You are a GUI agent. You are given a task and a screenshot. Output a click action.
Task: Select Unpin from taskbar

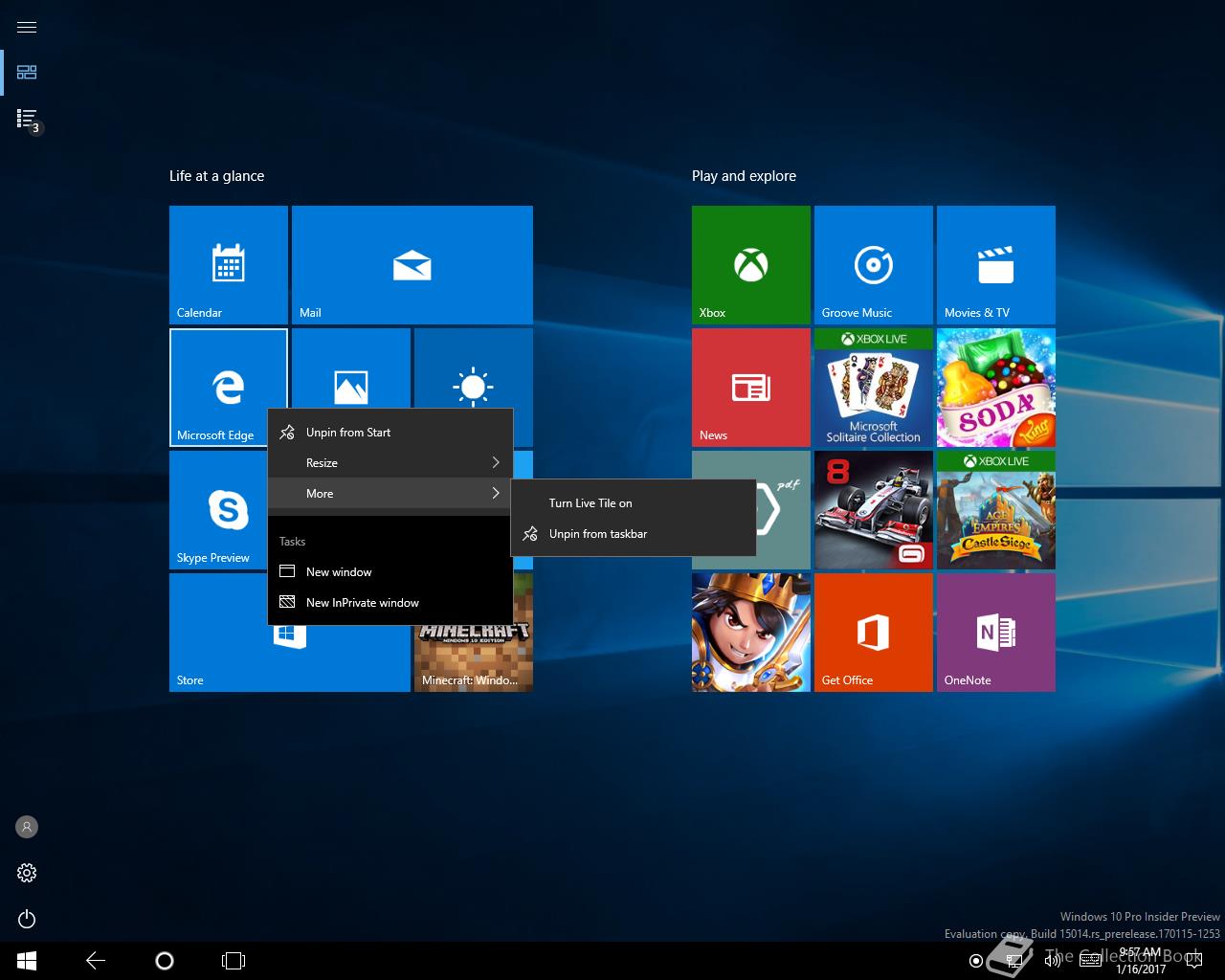pos(634,533)
